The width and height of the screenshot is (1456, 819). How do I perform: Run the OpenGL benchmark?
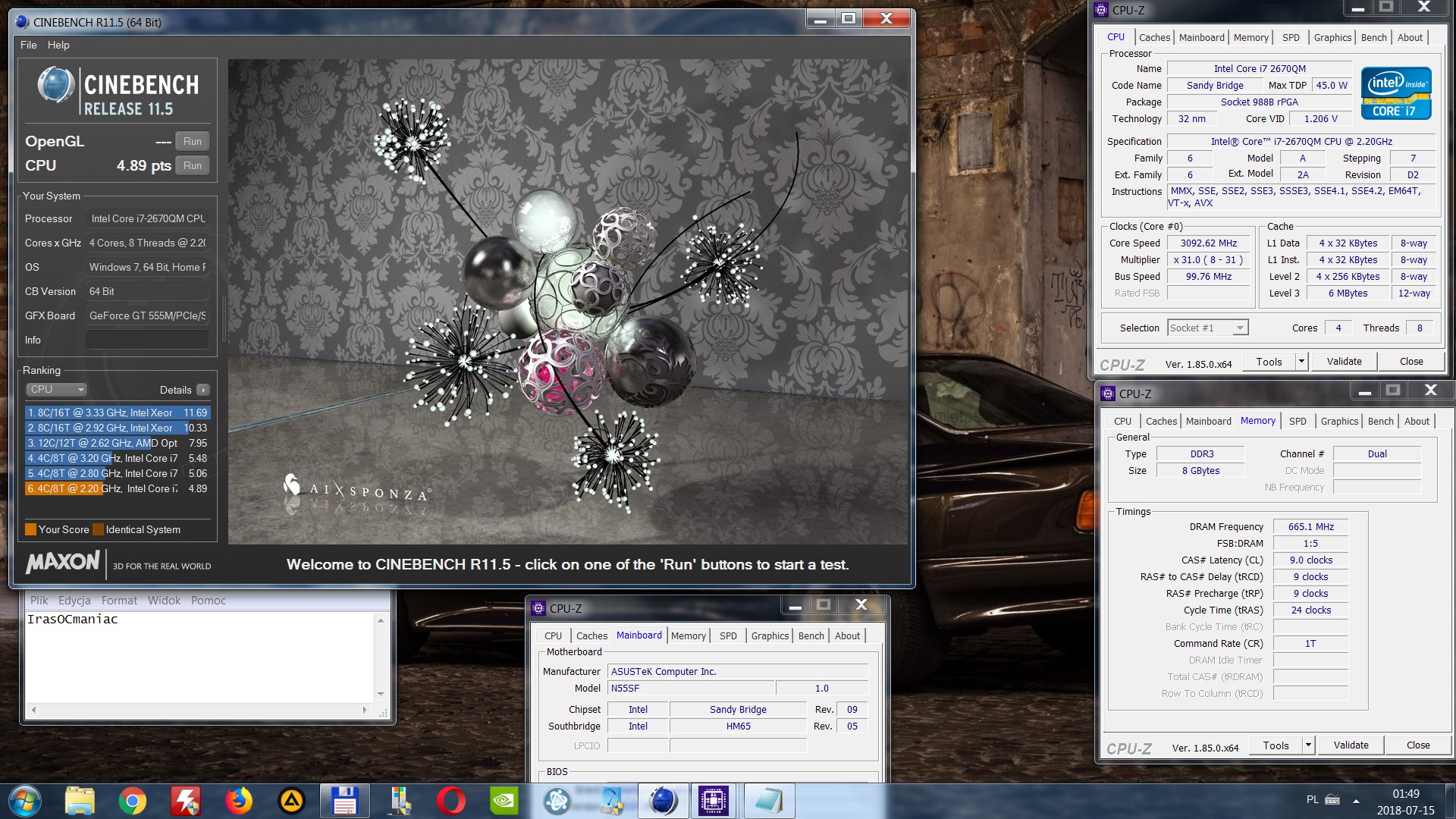coord(193,141)
